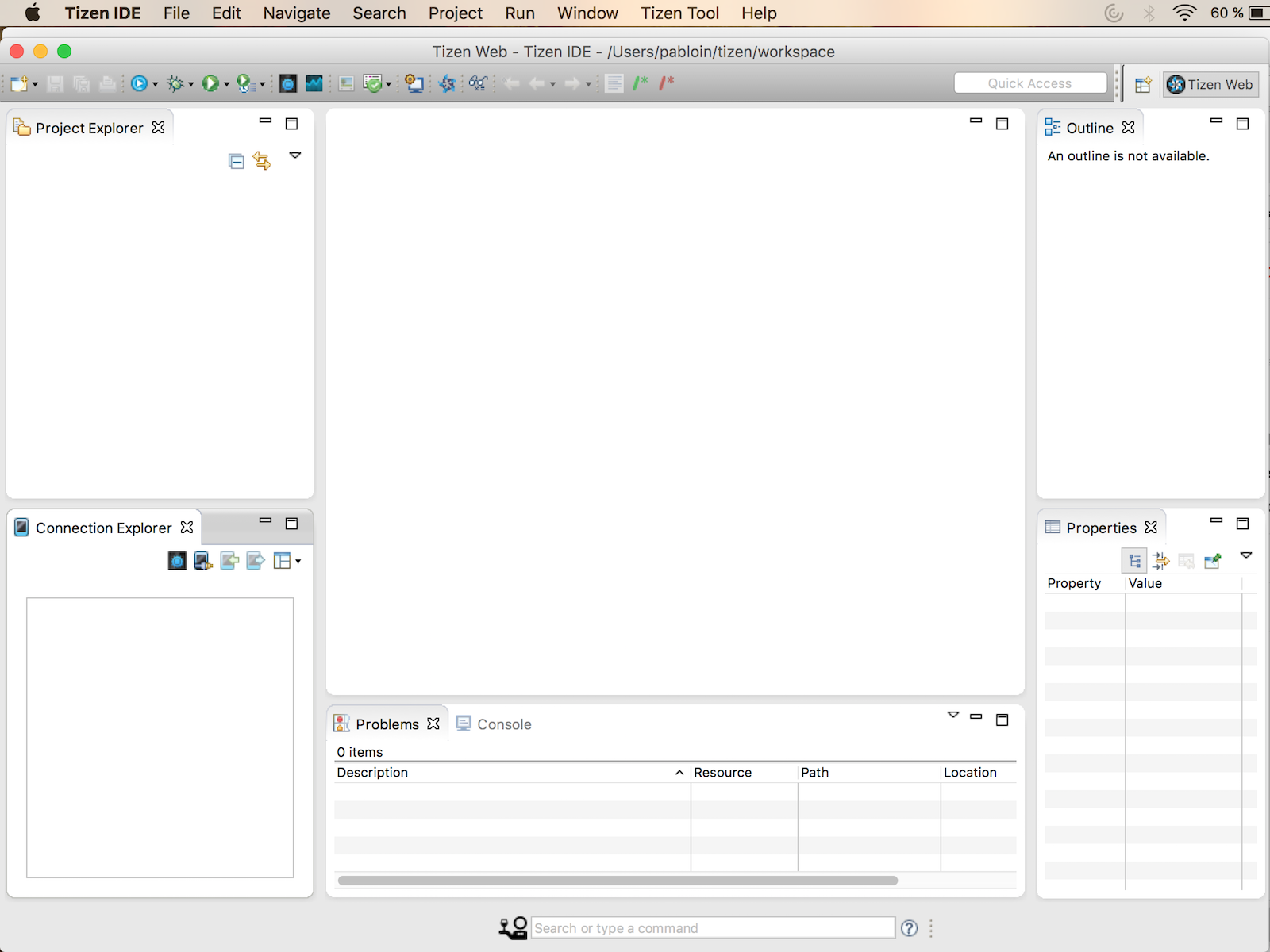Switch to the Console tab
The width and height of the screenshot is (1270, 952).
tap(494, 724)
